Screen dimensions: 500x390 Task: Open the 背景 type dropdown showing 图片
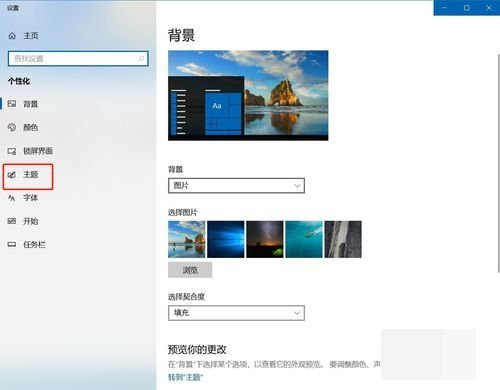[236, 186]
